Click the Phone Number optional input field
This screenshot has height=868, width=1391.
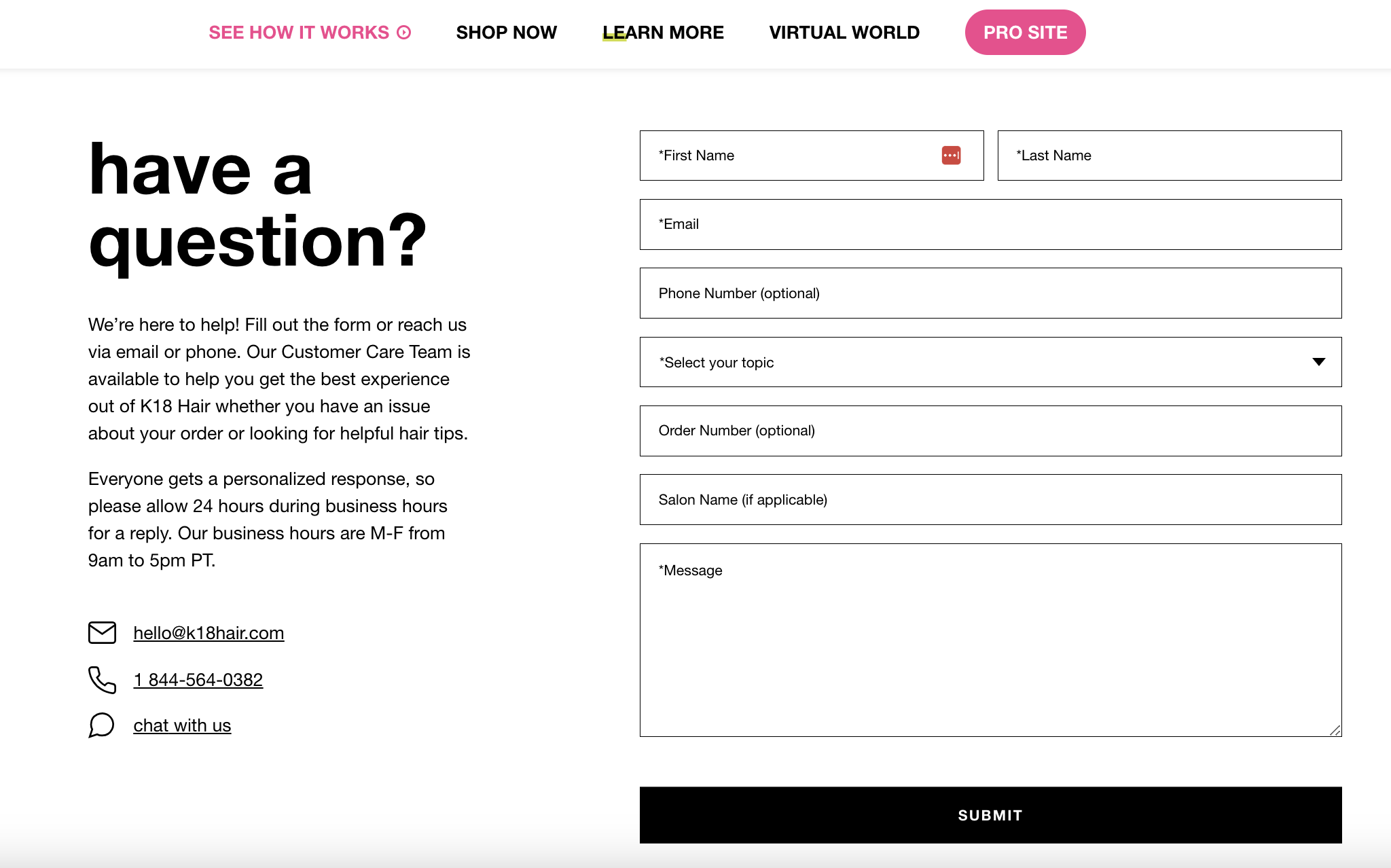[990, 293]
